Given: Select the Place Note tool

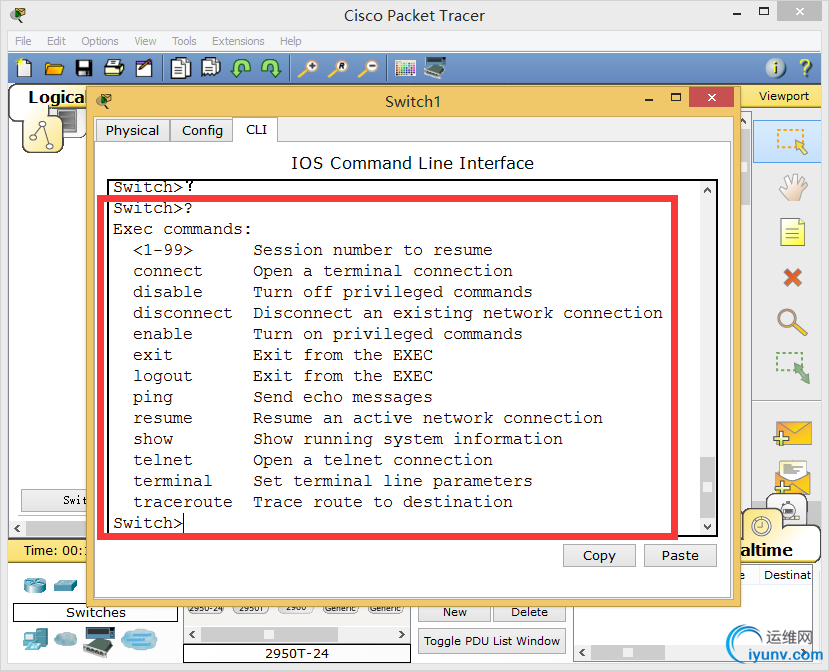Looking at the screenshot, I should 793,232.
